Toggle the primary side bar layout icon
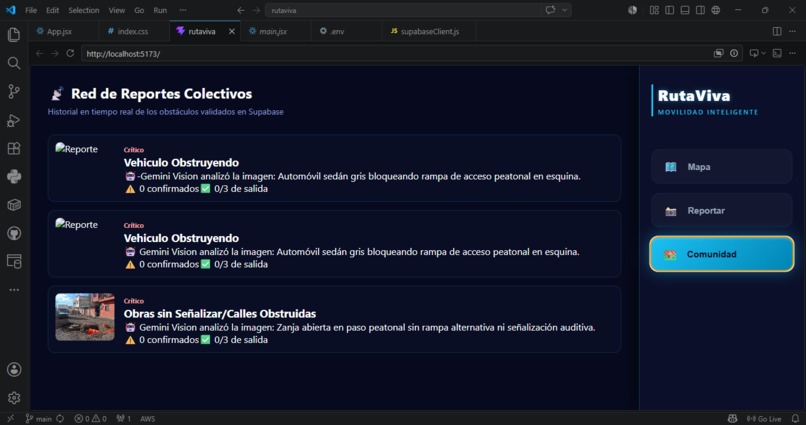 (669, 10)
